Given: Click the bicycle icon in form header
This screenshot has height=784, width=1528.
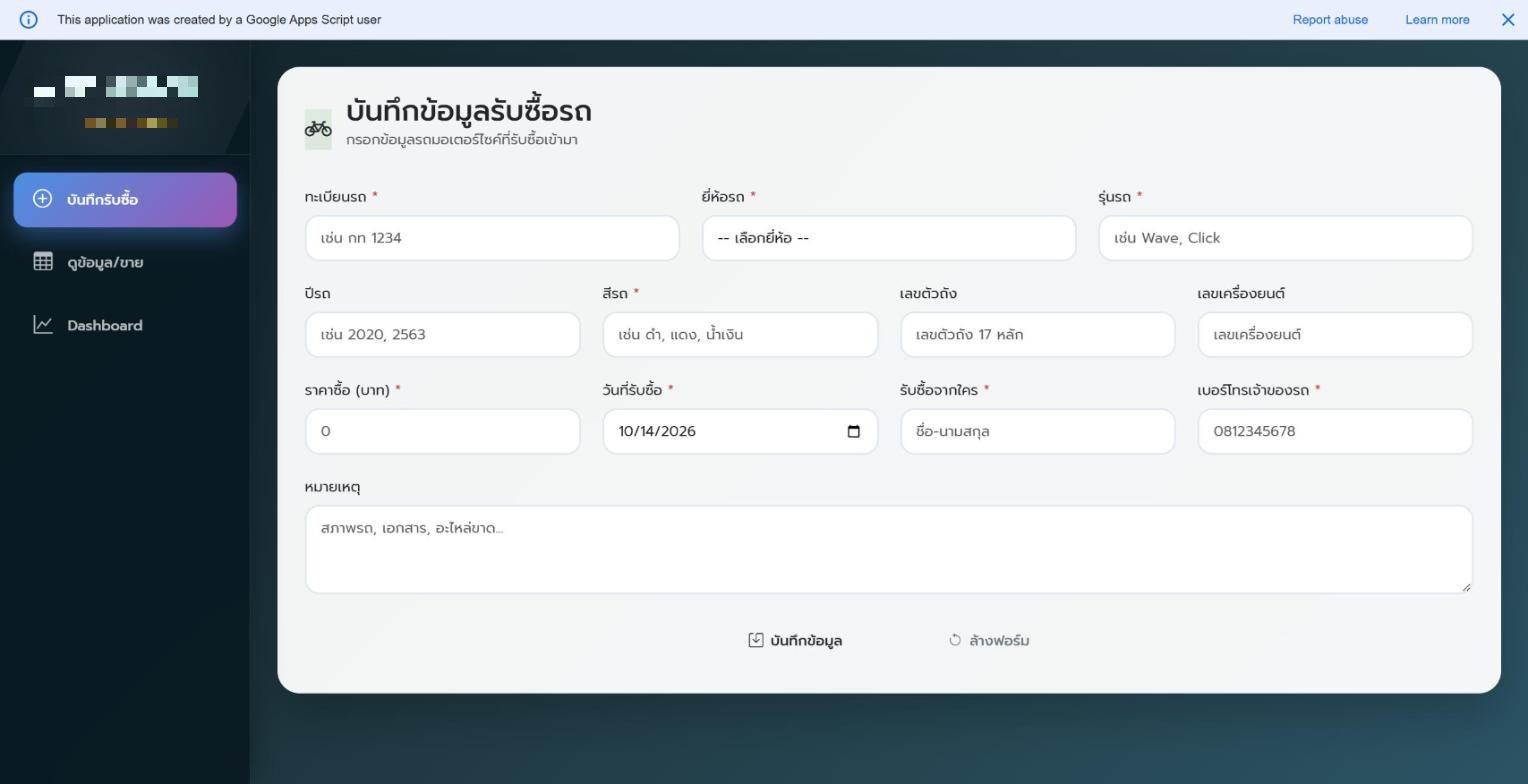Looking at the screenshot, I should [x=318, y=129].
